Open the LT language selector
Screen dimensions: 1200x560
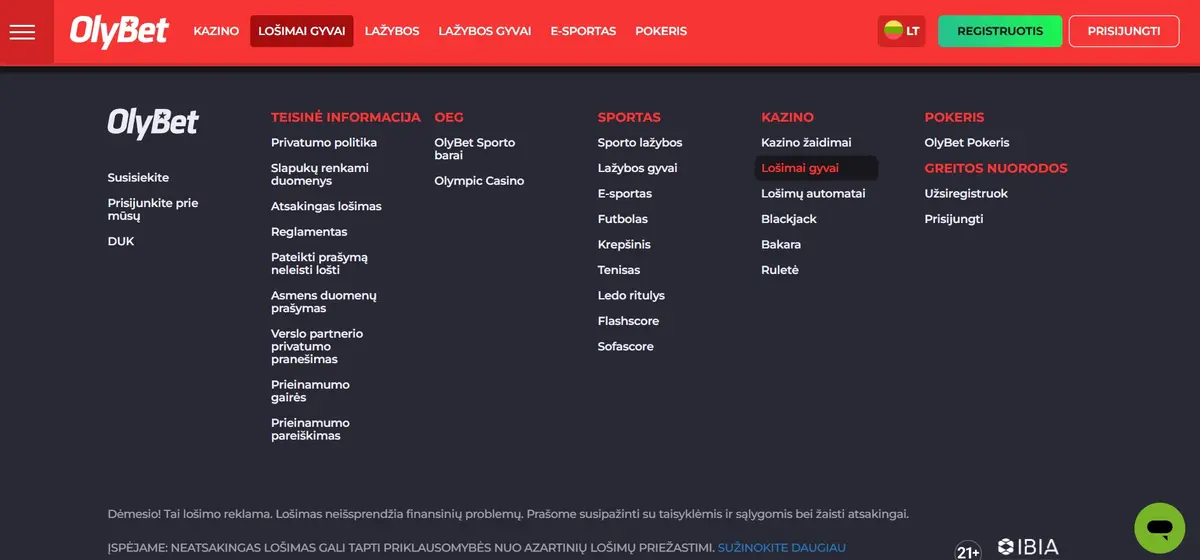(x=901, y=31)
